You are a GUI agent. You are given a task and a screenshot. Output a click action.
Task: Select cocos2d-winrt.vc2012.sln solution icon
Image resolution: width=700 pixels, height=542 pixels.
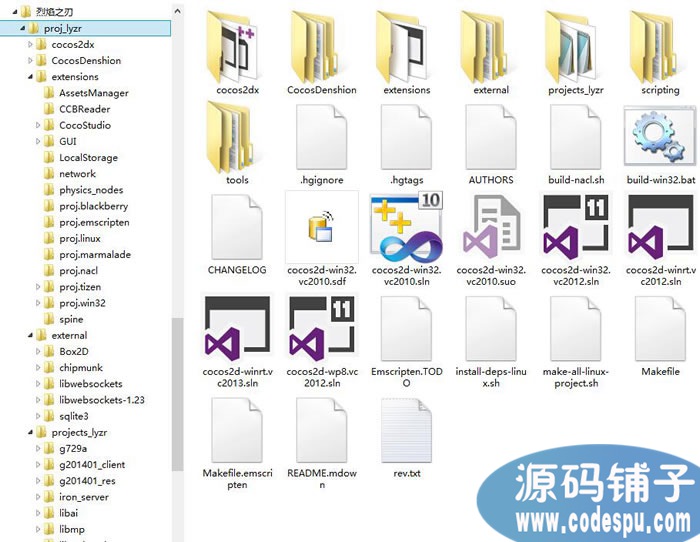click(x=661, y=227)
